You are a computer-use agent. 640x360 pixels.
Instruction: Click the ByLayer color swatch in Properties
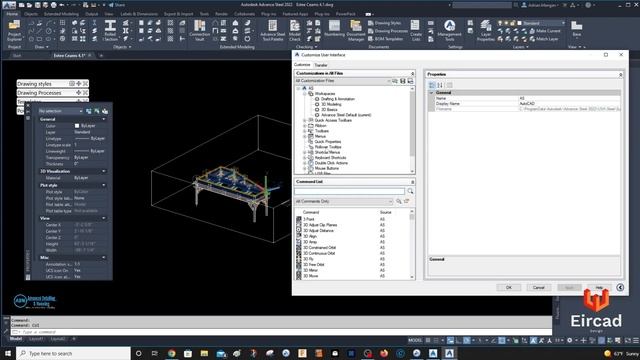tap(77, 126)
